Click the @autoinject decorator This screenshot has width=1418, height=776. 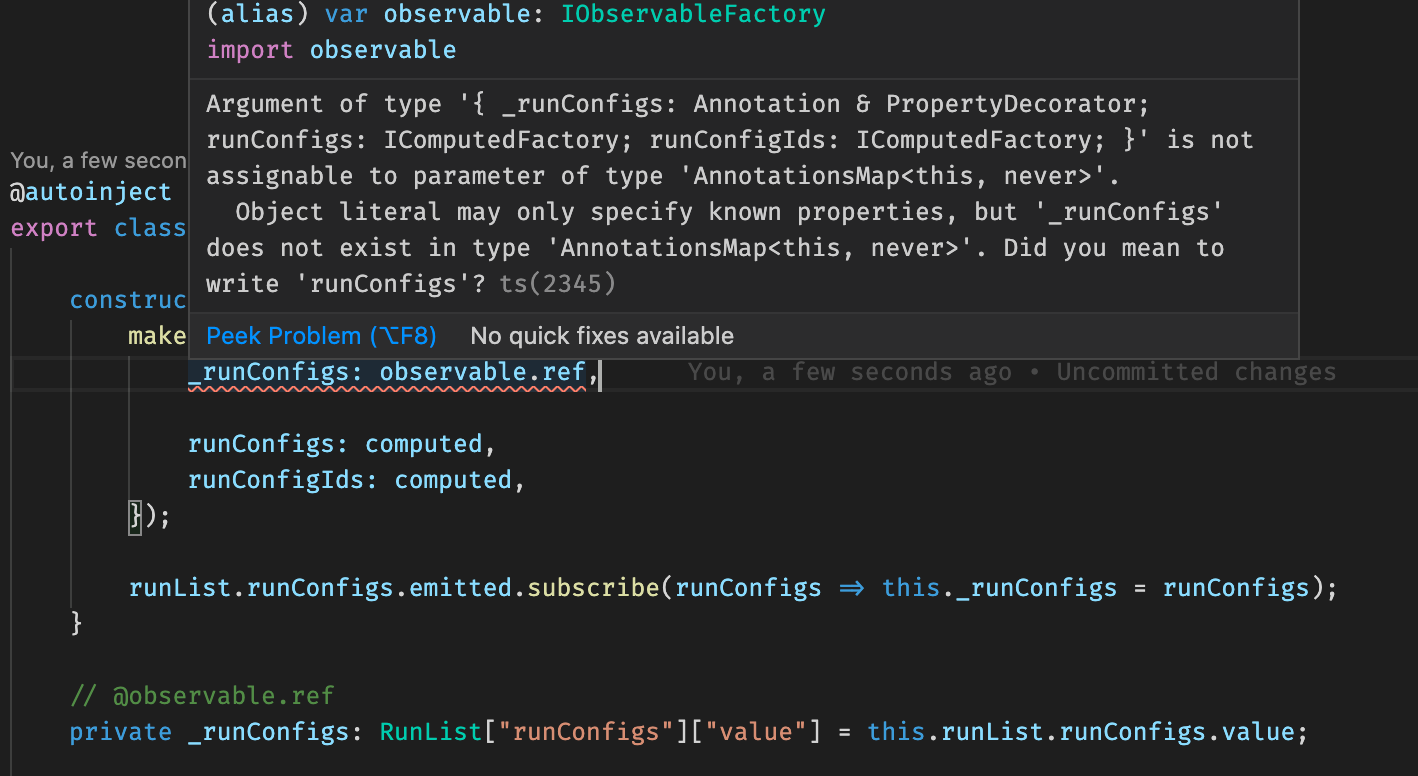[91, 191]
